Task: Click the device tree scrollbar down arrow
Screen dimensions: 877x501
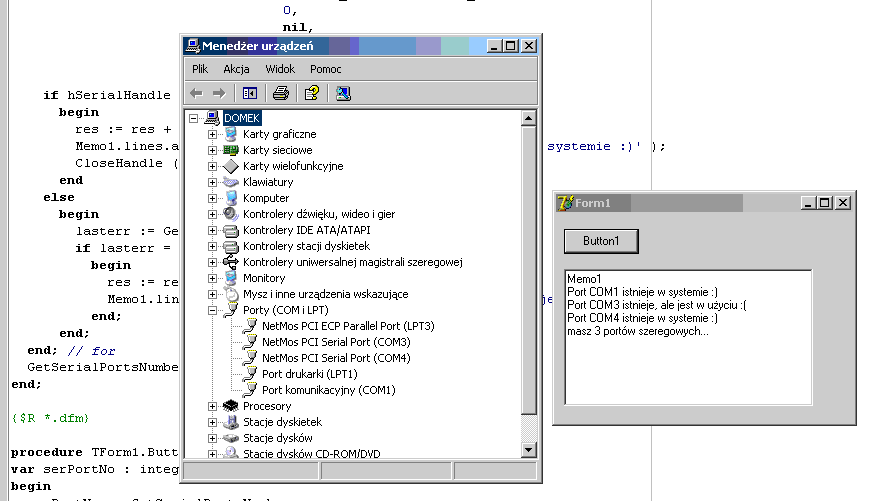Action: [x=529, y=451]
